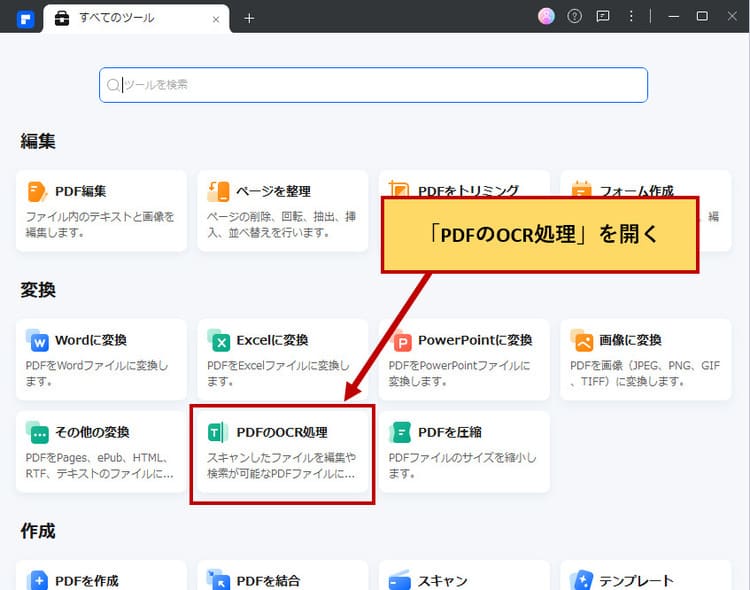Viewport: 750px width, 590px height.
Task: Select PDF編集 title text
Action: click(80, 191)
